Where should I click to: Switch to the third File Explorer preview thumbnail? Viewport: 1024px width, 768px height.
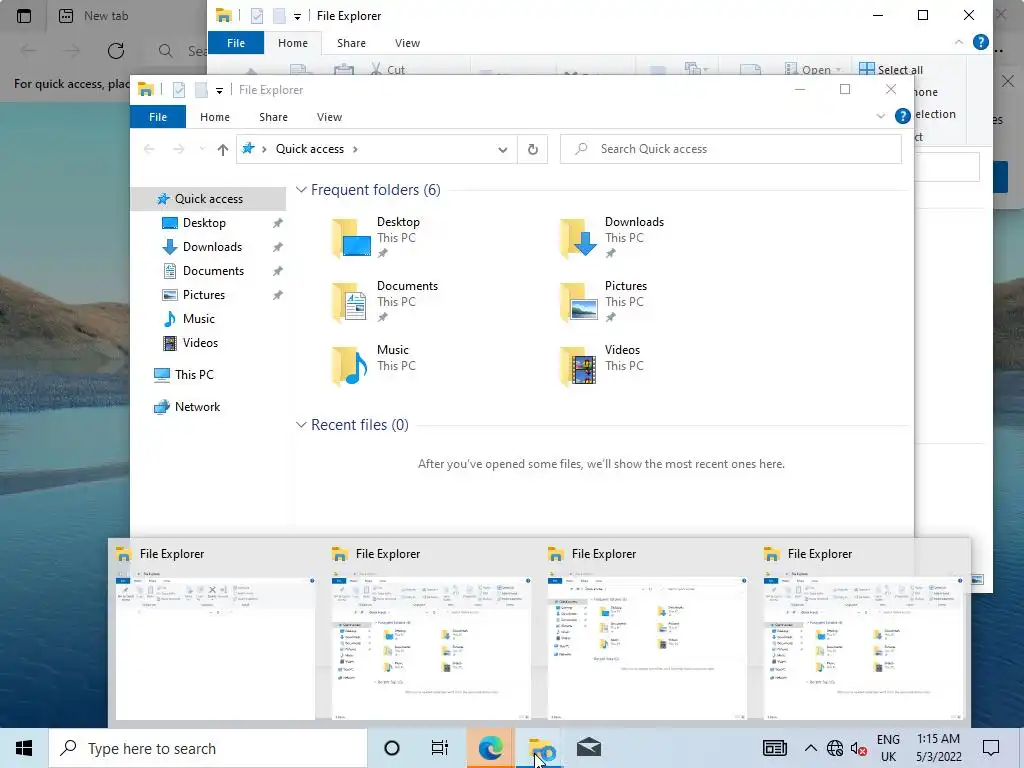click(x=647, y=632)
